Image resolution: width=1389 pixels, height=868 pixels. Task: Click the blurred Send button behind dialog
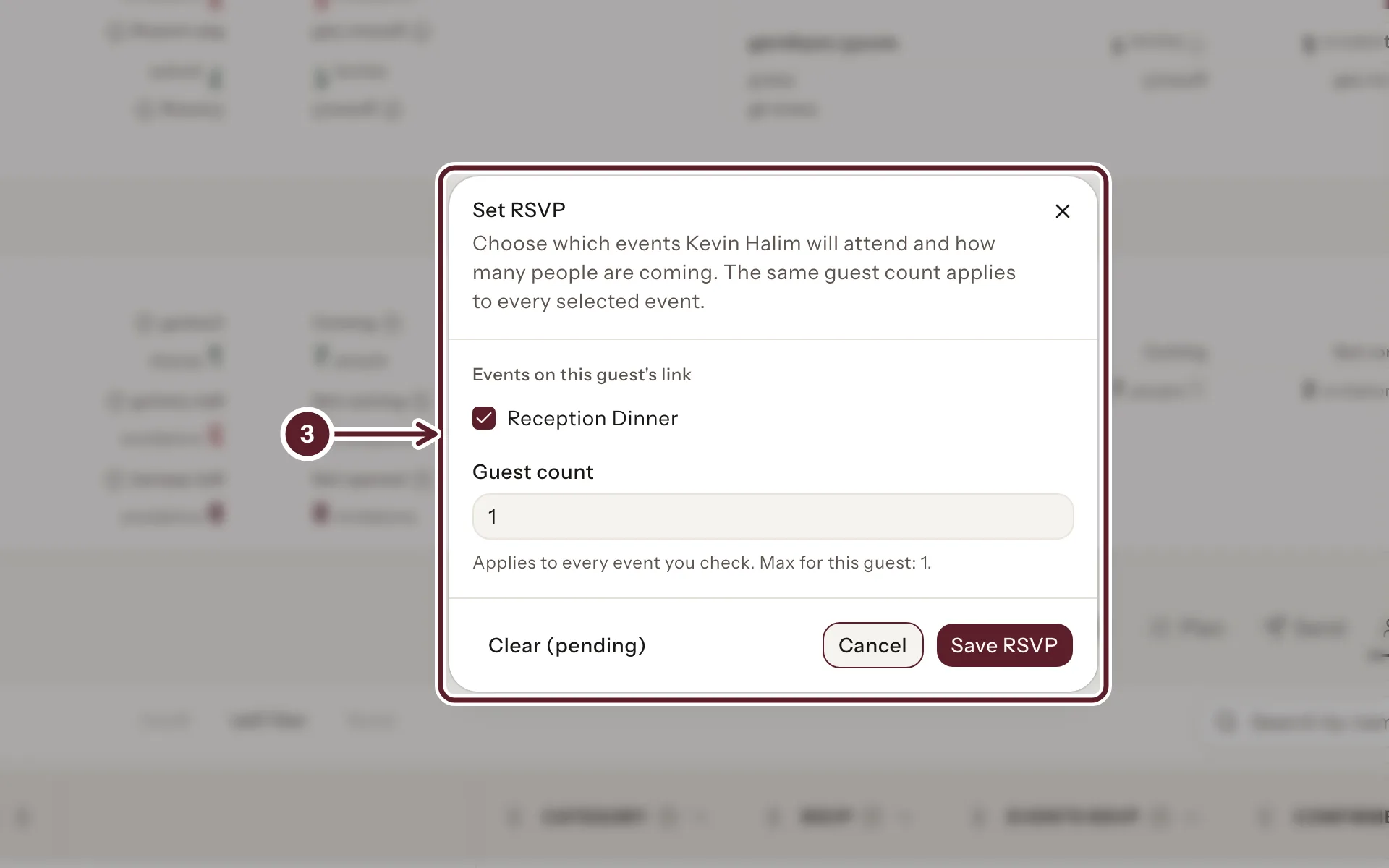[1307, 627]
